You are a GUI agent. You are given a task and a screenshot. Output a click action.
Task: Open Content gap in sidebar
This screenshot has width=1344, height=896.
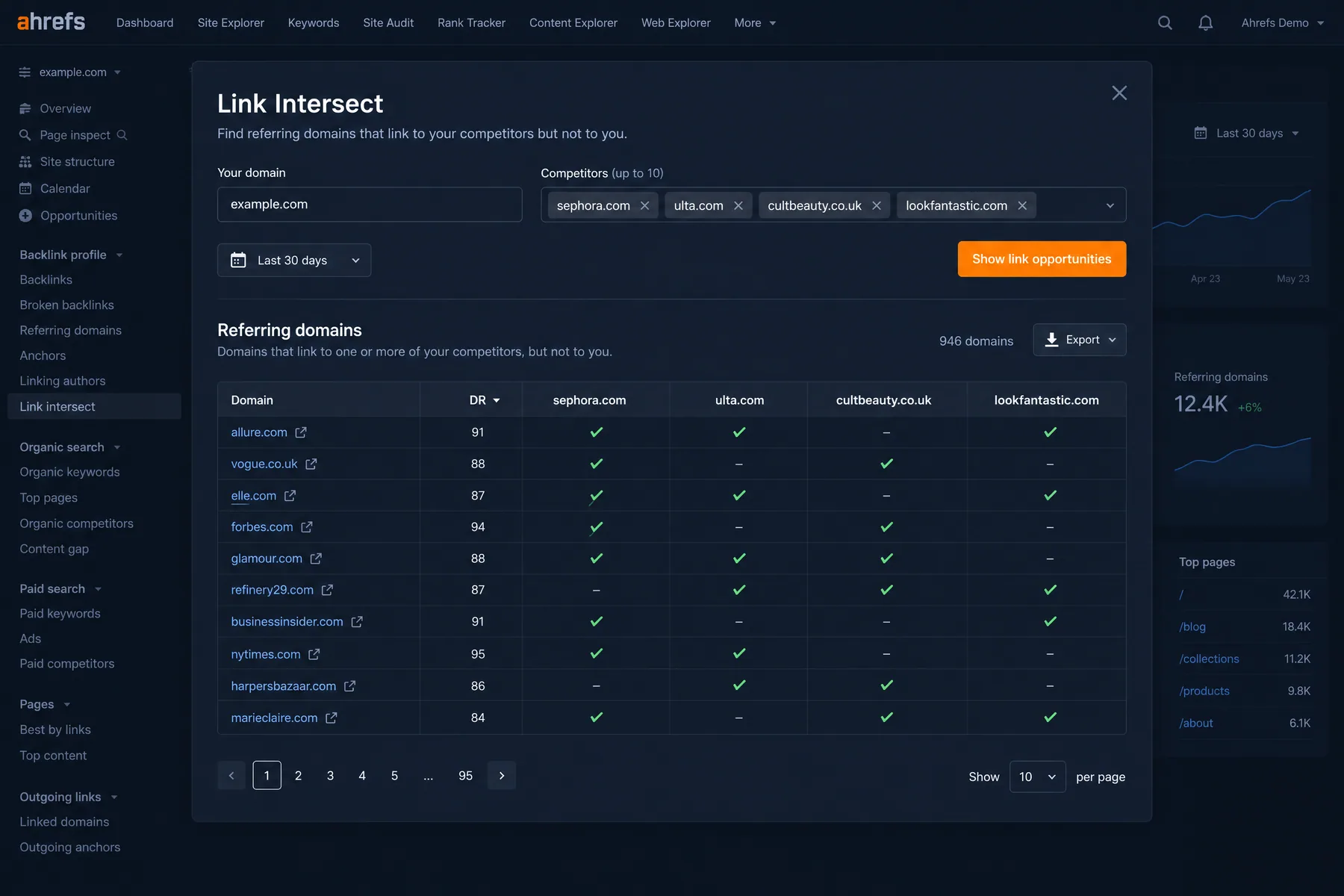(x=54, y=549)
